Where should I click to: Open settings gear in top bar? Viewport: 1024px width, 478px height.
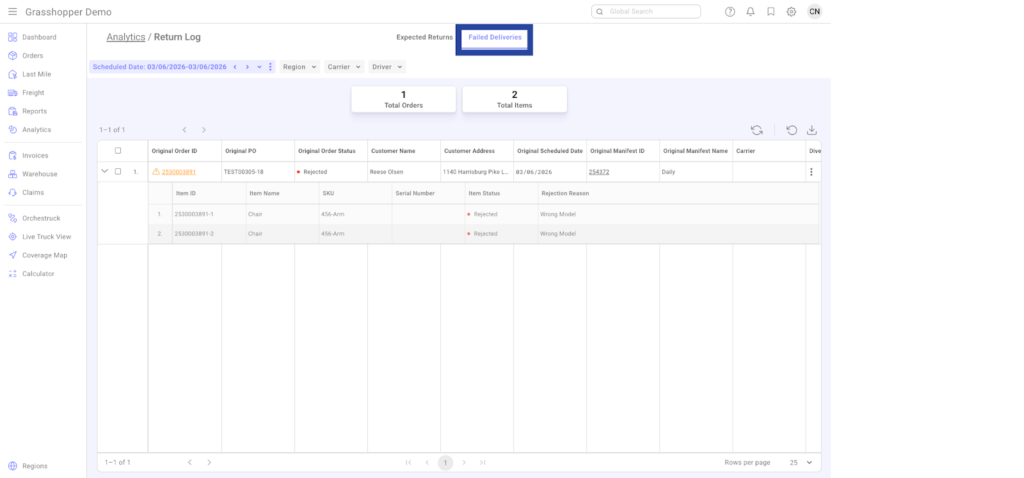point(791,12)
